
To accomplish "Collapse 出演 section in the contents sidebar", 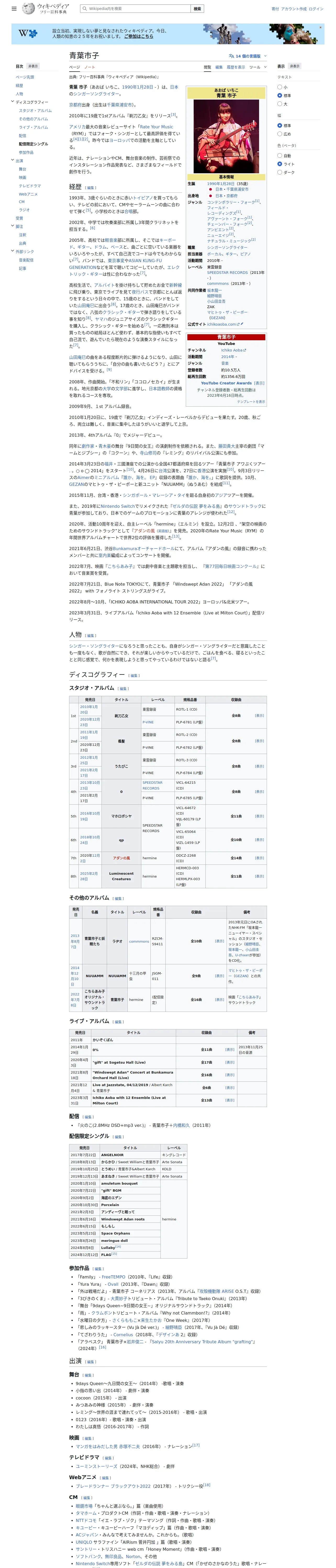I will coord(13,160).
